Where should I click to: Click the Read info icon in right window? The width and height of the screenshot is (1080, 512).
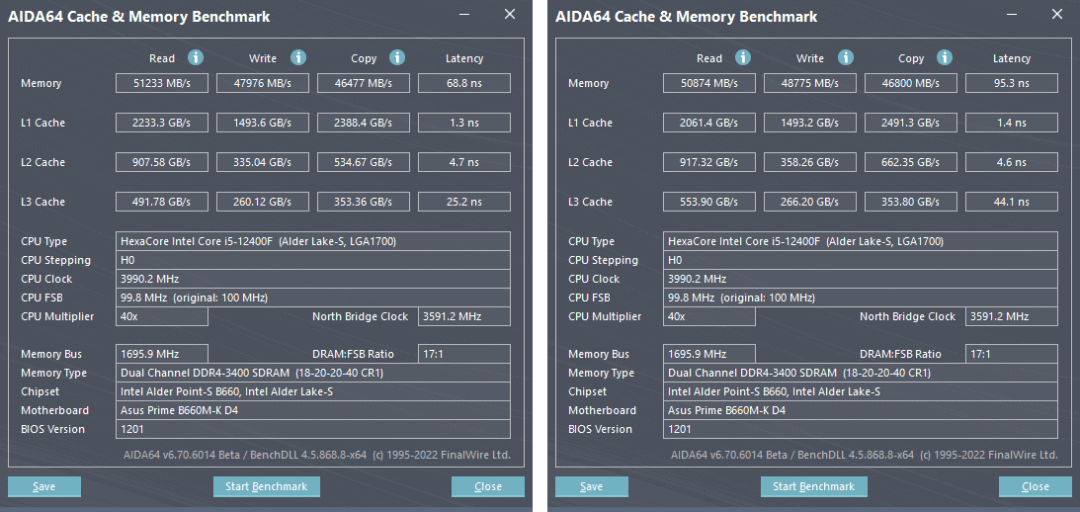tap(744, 58)
